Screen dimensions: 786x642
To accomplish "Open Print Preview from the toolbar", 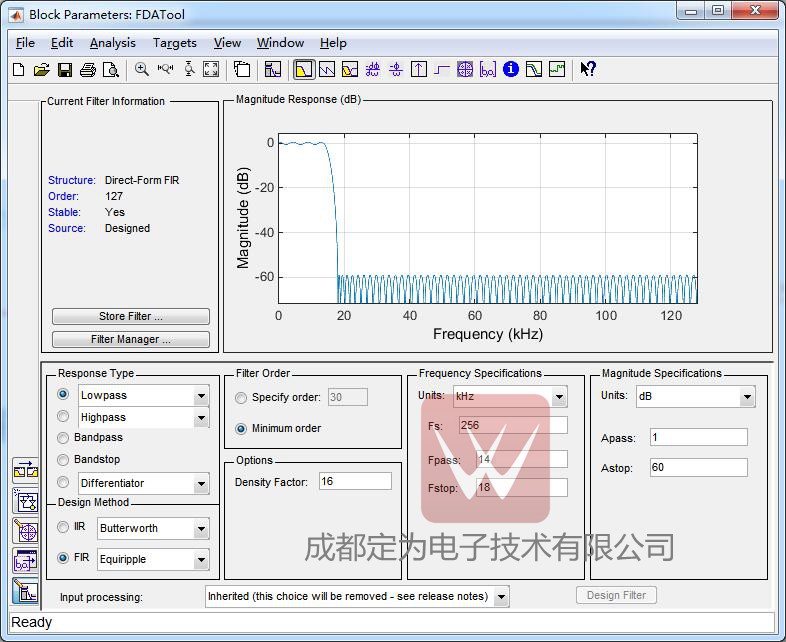I will pyautogui.click(x=111, y=69).
